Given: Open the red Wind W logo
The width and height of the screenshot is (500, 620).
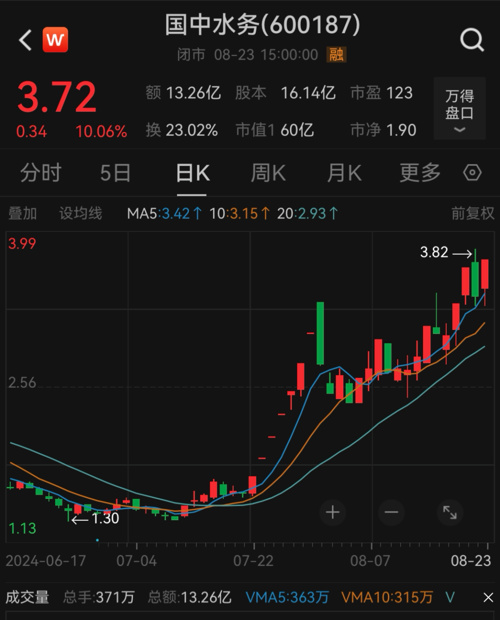Looking at the screenshot, I should pyautogui.click(x=55, y=40).
